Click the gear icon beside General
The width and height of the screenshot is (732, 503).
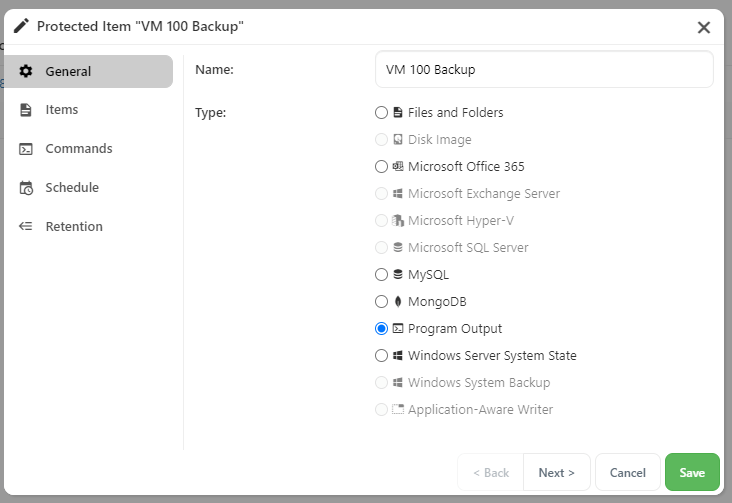26,71
